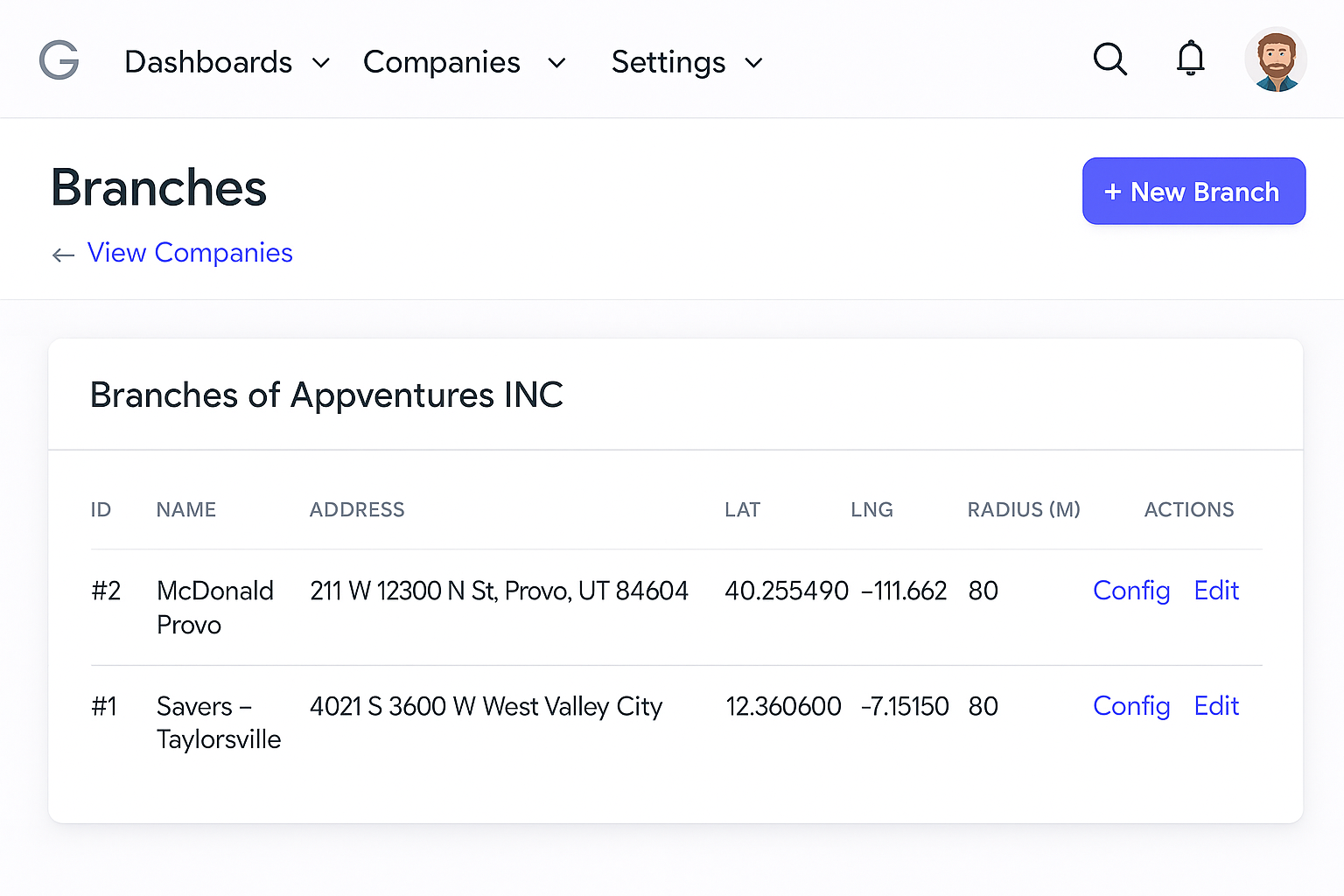Click the RADIUS (M) column header

(x=1023, y=509)
